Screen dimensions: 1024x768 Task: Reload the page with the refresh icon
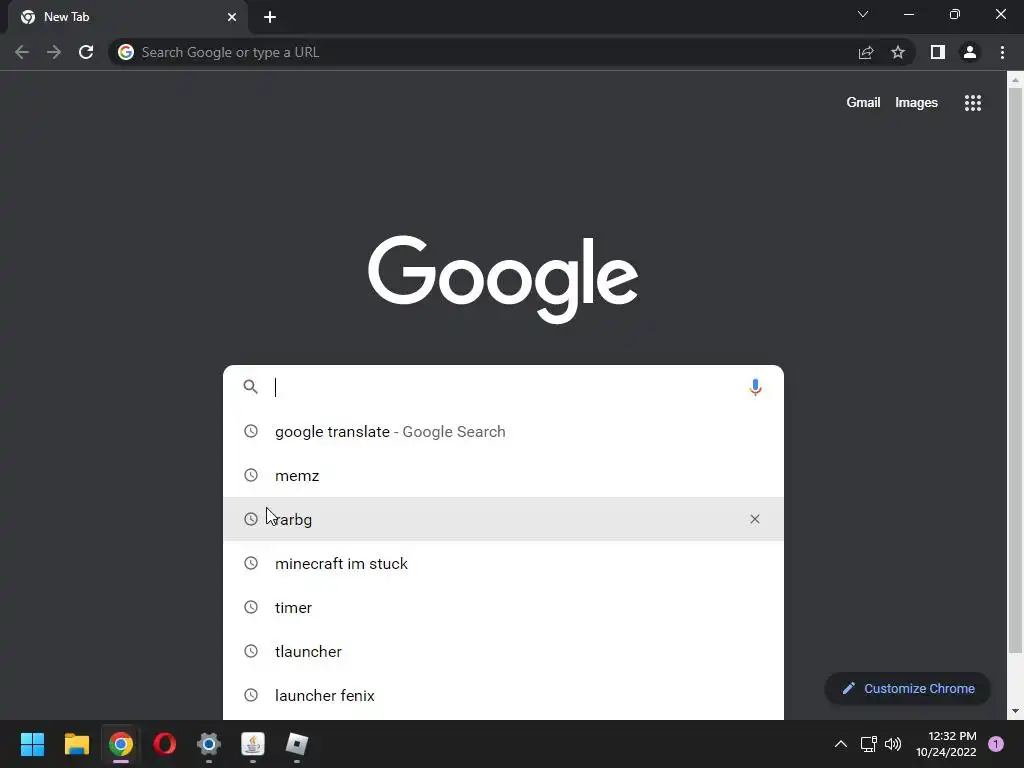[x=86, y=52]
